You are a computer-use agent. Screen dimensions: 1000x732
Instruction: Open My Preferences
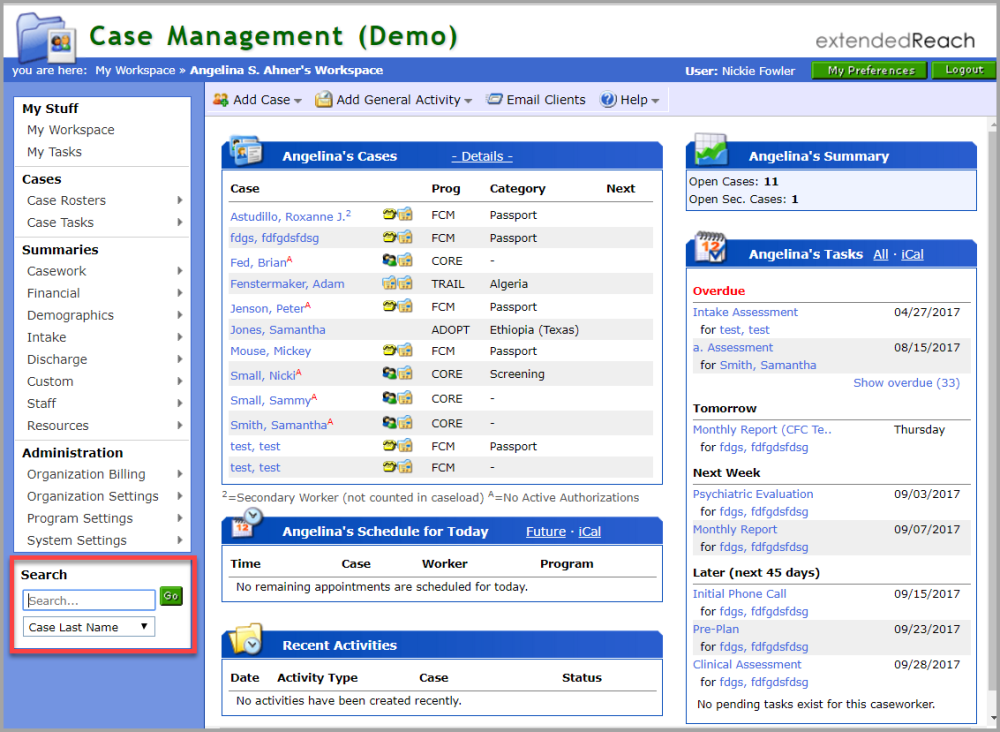click(871, 70)
